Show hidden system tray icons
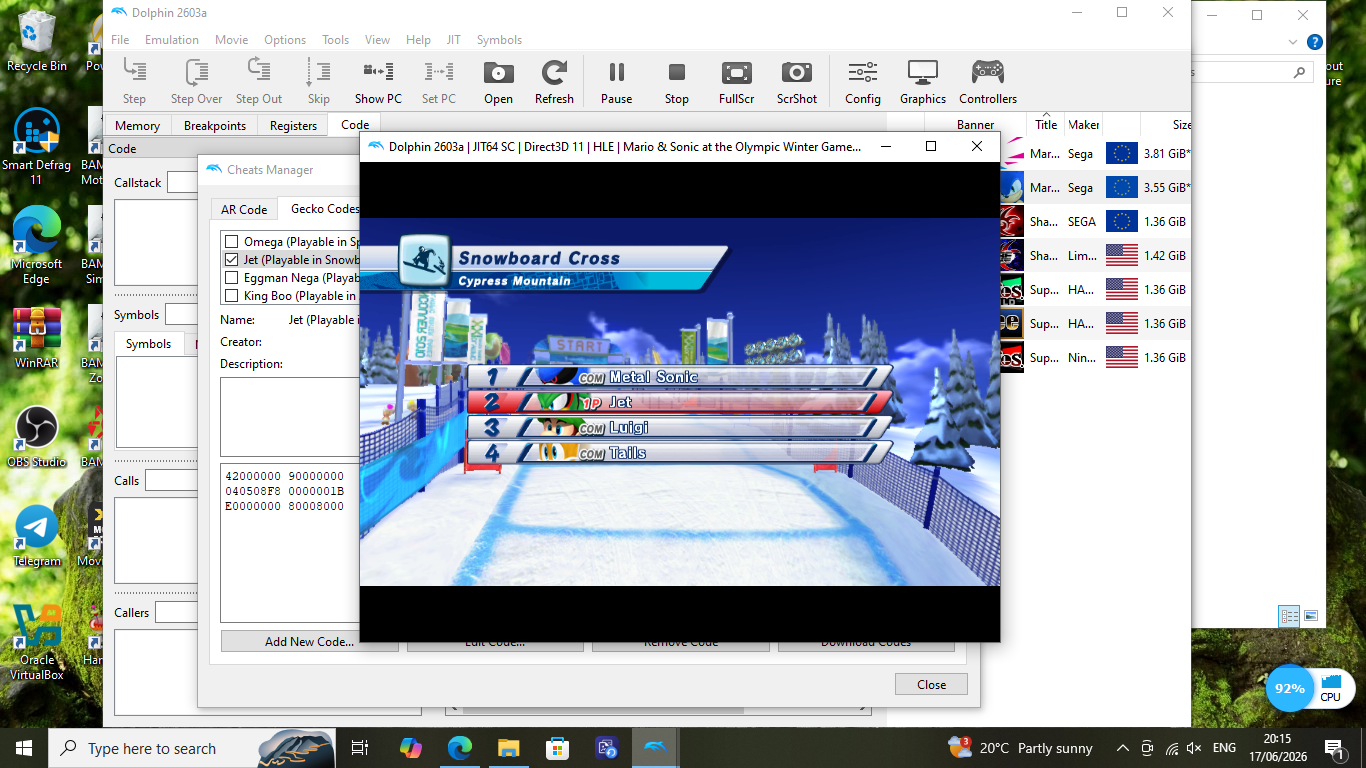 (x=1122, y=748)
